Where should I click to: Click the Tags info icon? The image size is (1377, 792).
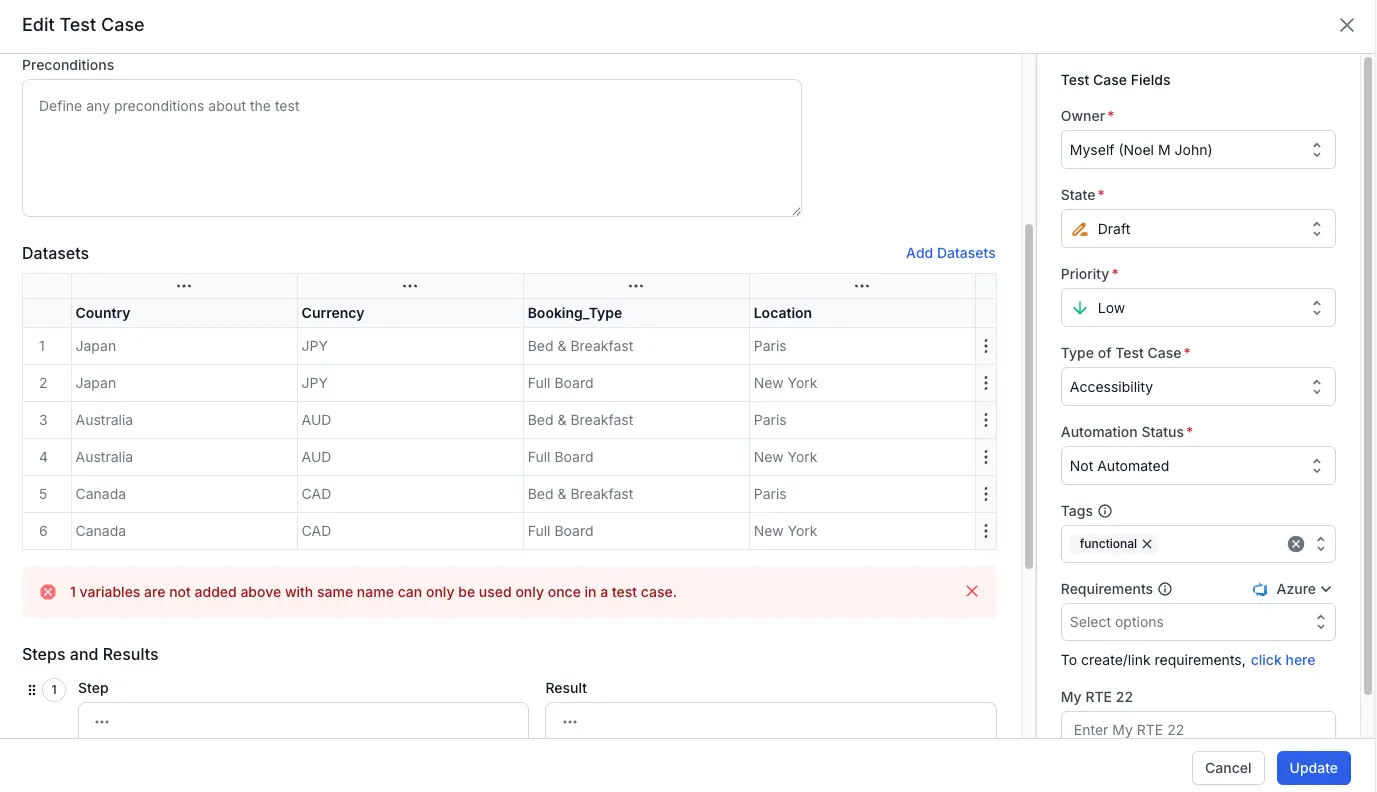click(1105, 511)
